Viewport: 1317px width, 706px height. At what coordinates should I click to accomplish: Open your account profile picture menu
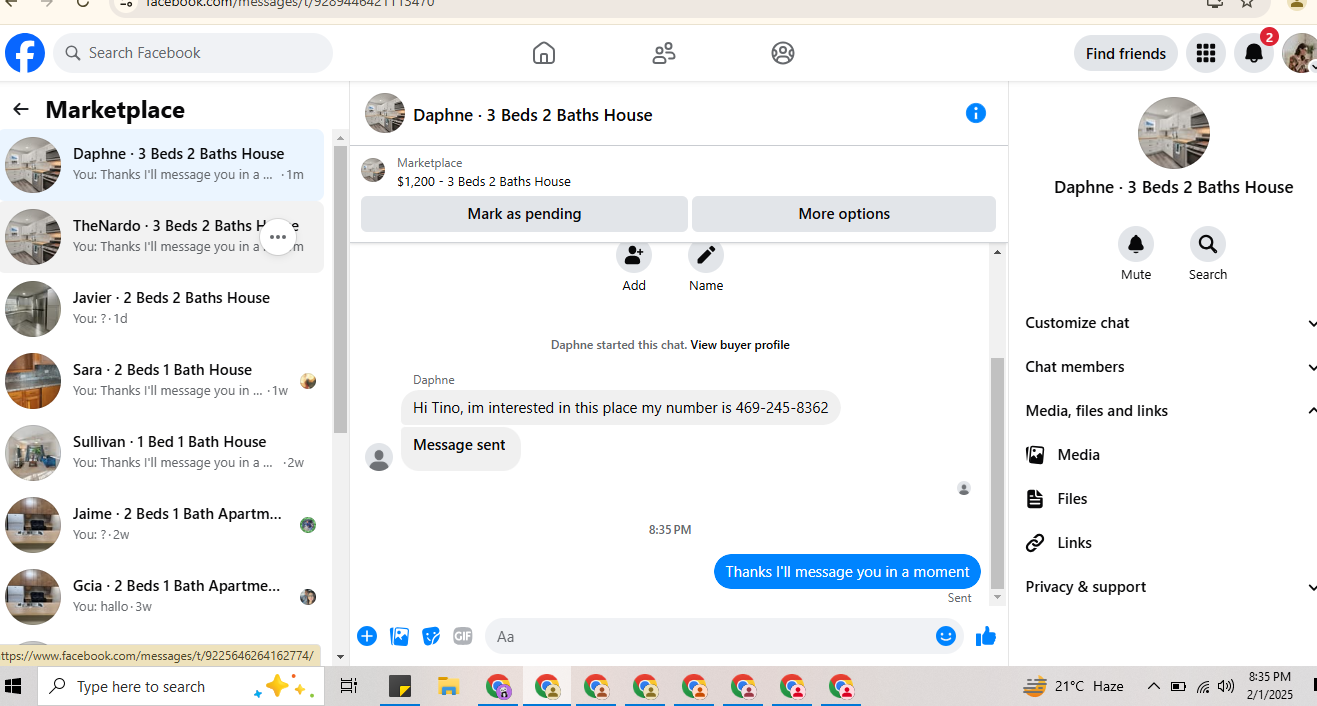[x=1299, y=53]
